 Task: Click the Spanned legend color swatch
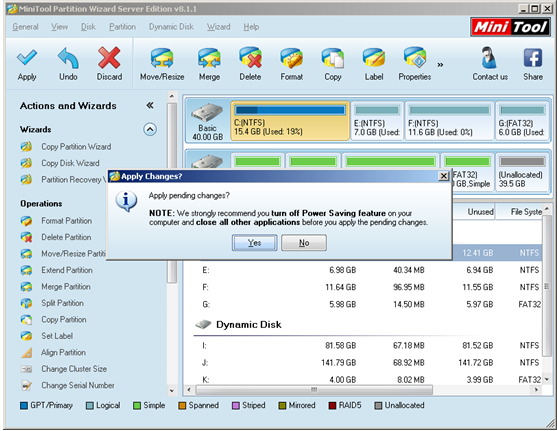point(182,405)
